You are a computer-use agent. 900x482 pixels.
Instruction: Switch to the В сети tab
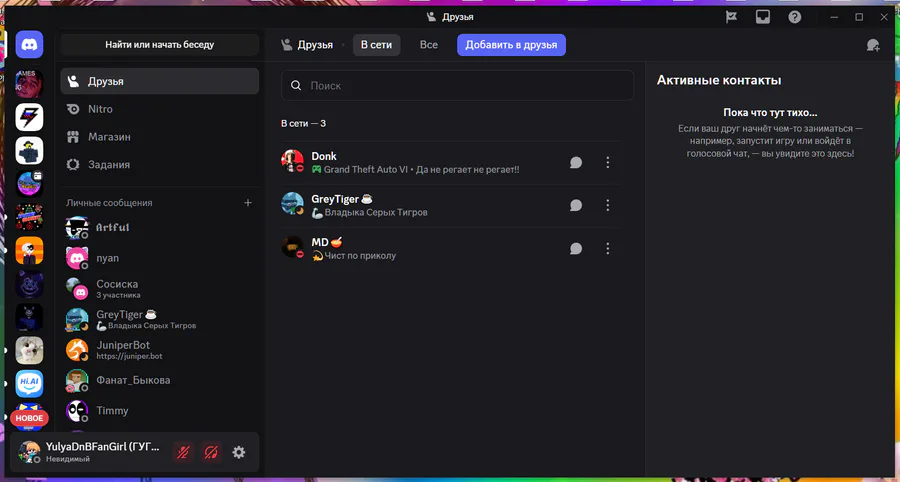[x=377, y=45]
